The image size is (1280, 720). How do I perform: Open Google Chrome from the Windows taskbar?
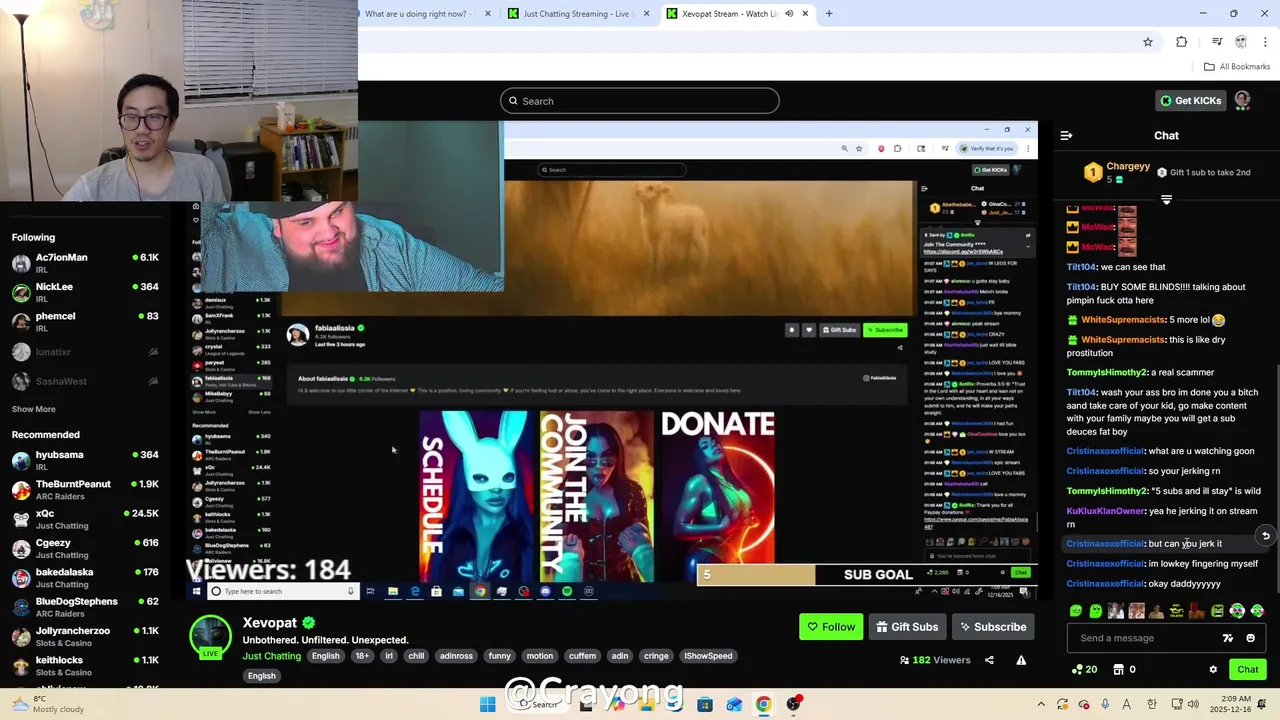(763, 705)
